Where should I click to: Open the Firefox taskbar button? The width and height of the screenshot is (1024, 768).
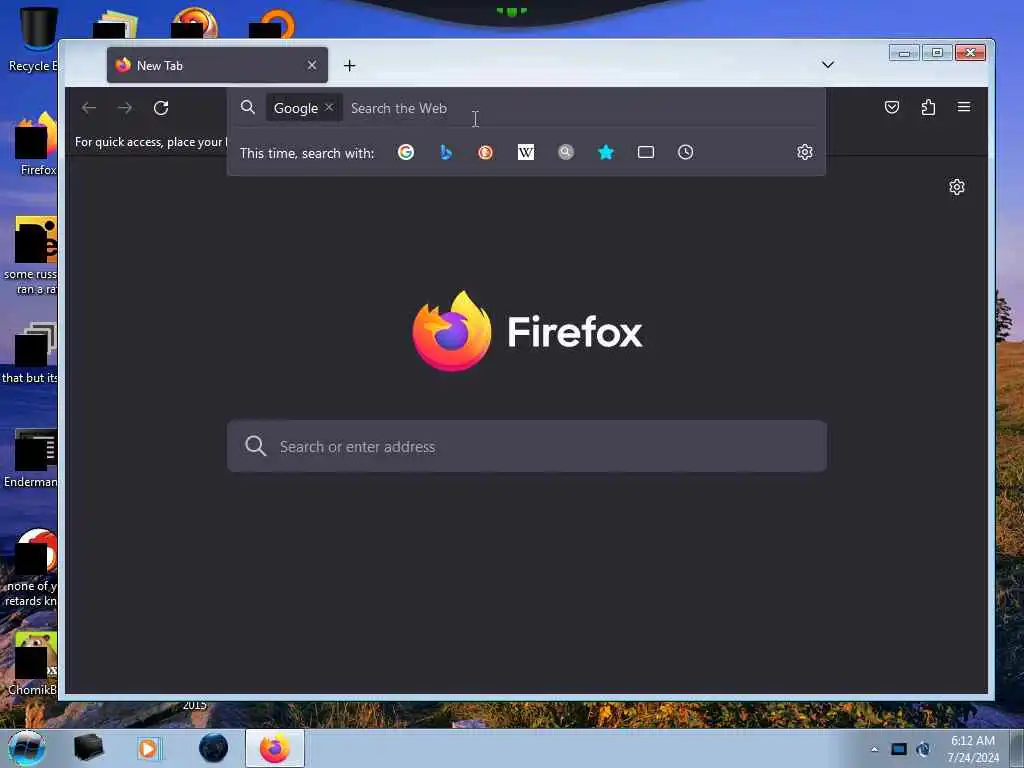(275, 748)
